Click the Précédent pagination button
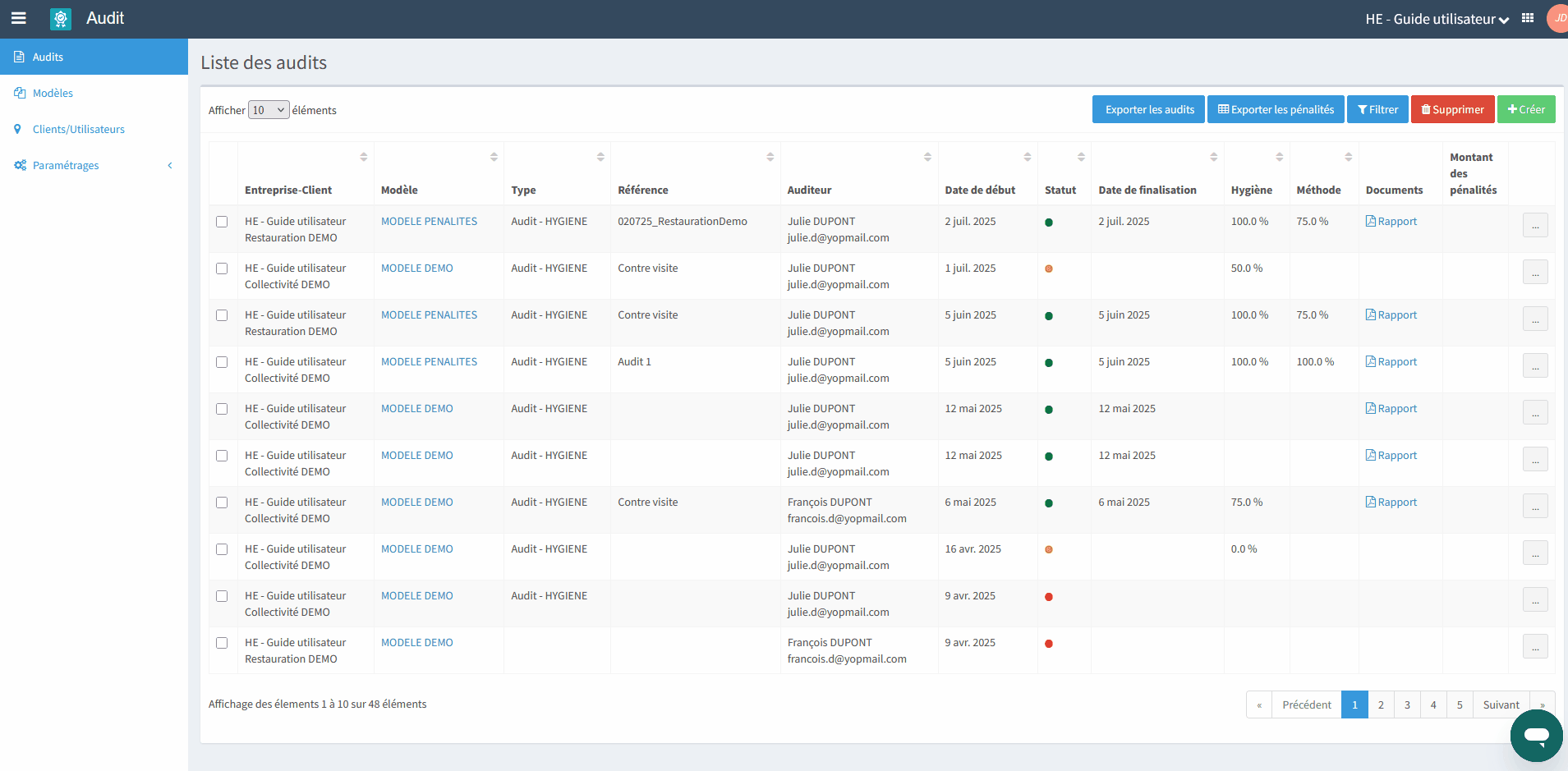Screen dimensions: 1568x771 point(1306,704)
